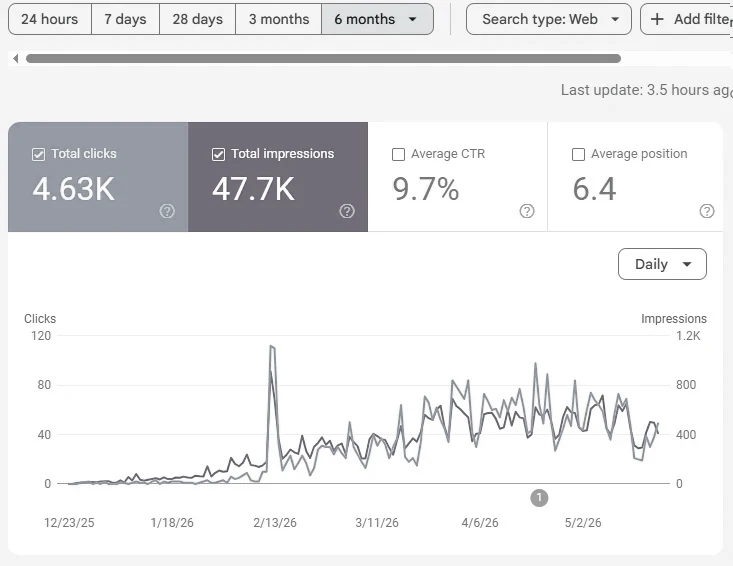This screenshot has width=733, height=566.
Task: Click the 3/11/26 date label on chart axis
Action: (377, 523)
